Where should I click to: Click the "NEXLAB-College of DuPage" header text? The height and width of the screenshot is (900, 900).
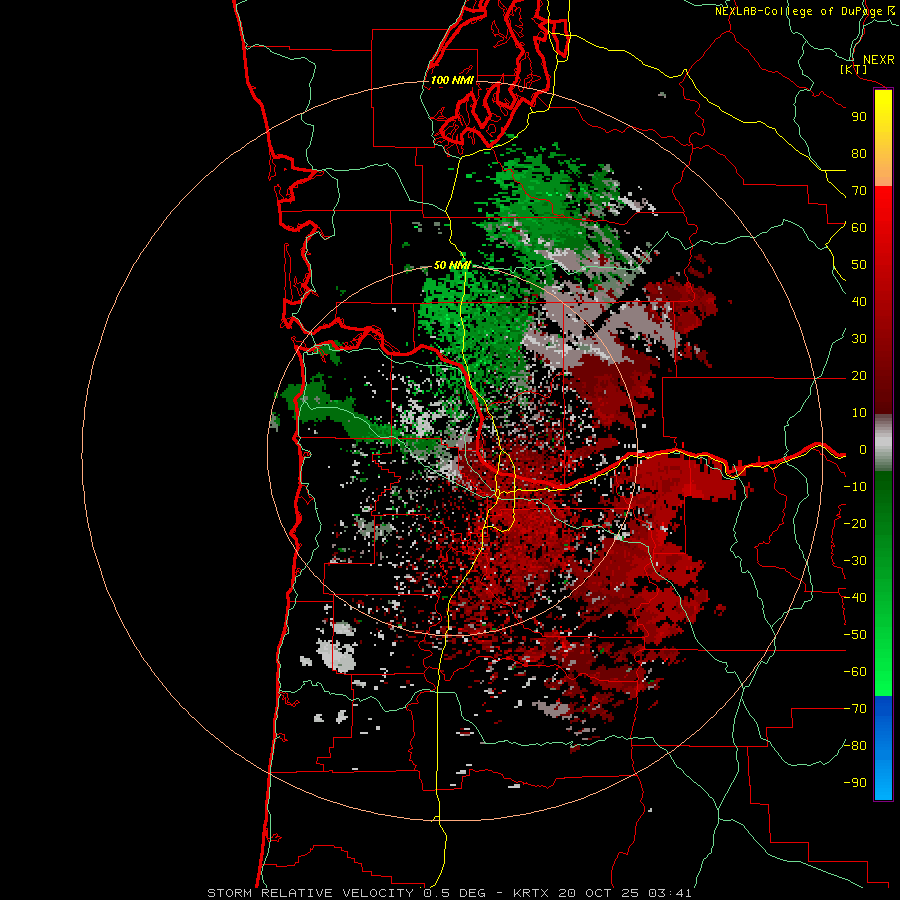click(x=798, y=11)
